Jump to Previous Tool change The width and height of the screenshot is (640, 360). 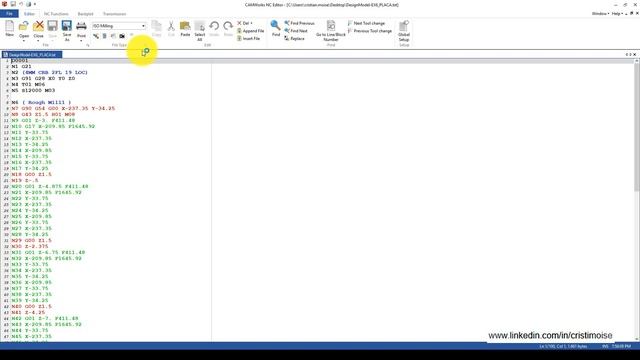point(369,31)
